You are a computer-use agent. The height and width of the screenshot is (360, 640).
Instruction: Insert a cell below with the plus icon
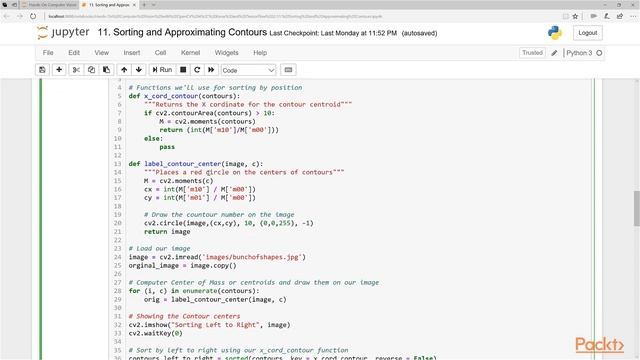tap(59, 70)
